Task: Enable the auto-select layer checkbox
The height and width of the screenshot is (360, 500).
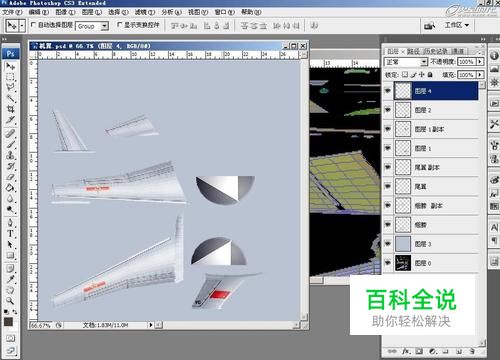Action: tap(33, 25)
